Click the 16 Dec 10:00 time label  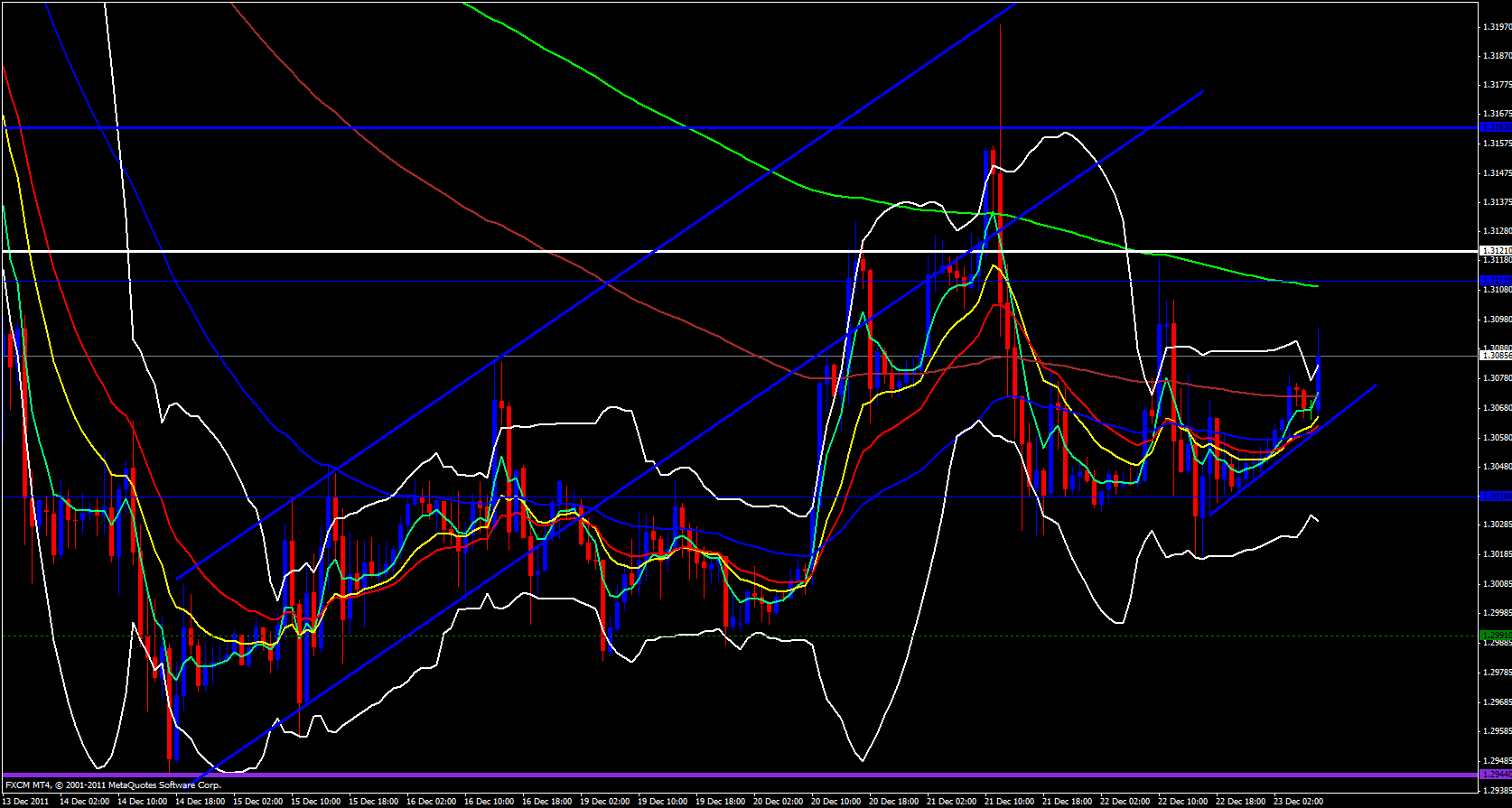(489, 801)
